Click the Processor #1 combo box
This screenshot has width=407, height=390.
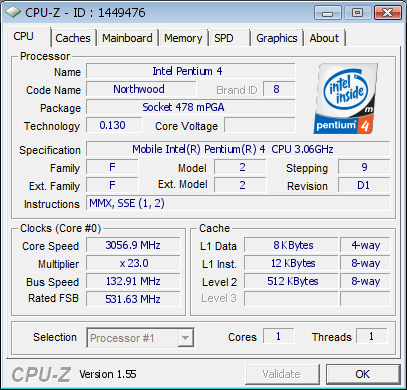click(140, 338)
